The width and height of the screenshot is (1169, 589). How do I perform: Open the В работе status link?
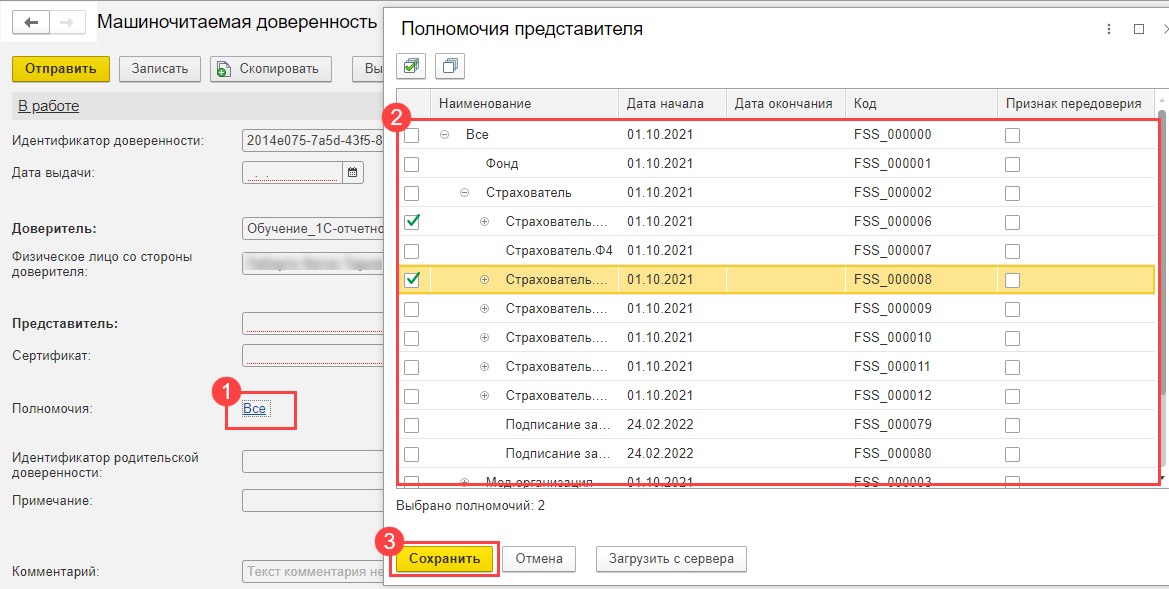(48, 107)
